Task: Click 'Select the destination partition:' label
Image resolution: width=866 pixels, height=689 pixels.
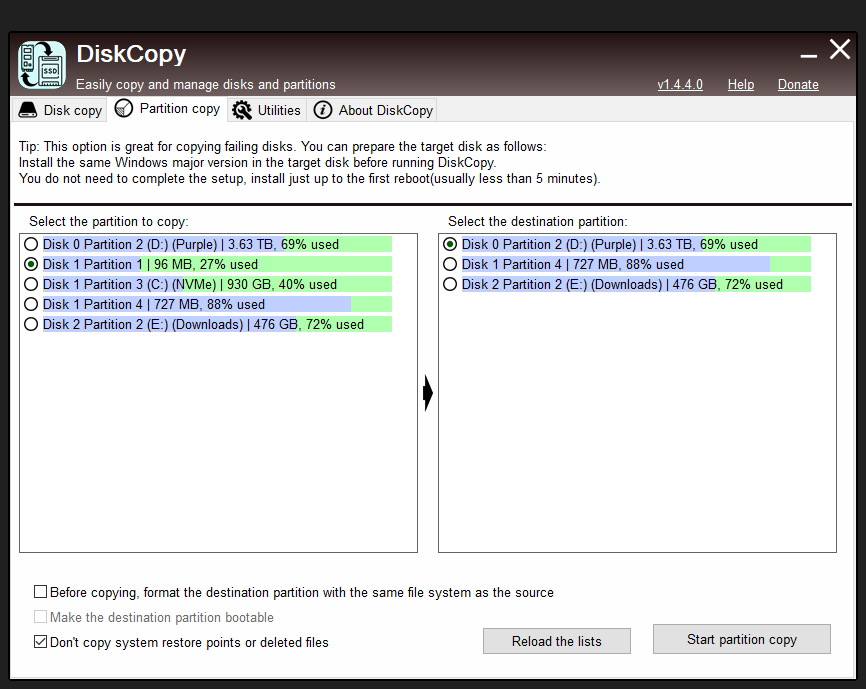Action: [x=537, y=221]
